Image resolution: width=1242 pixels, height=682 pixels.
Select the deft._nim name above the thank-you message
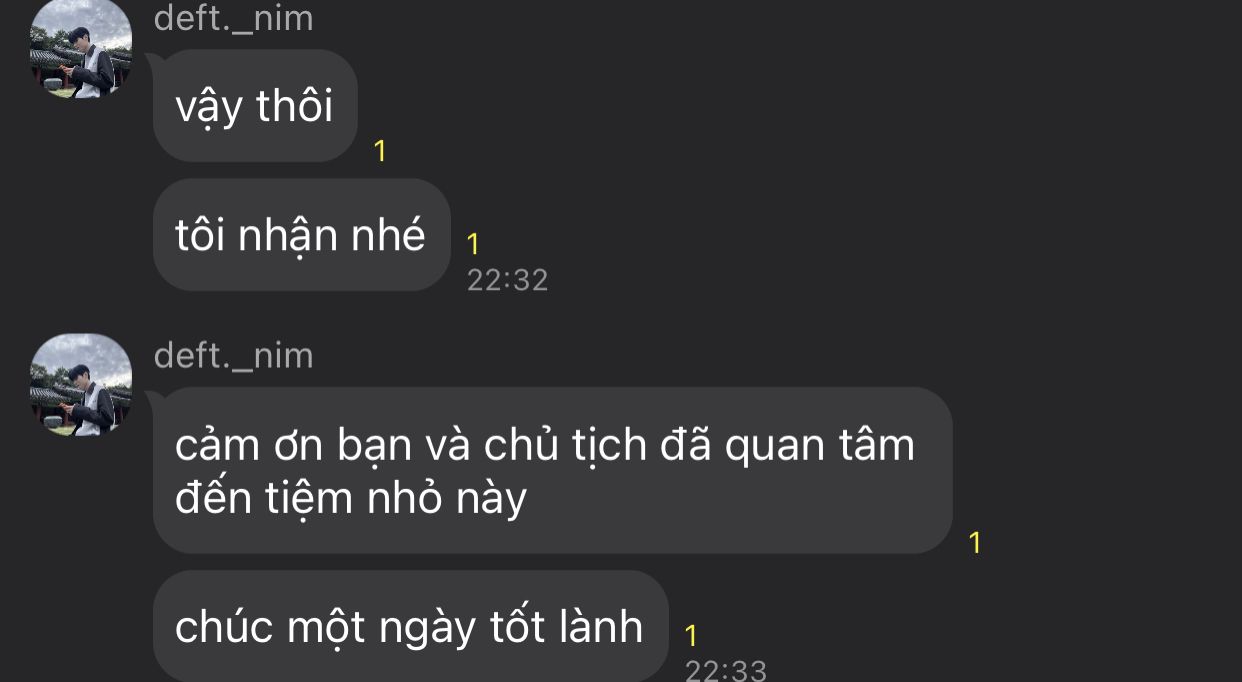tap(233, 355)
